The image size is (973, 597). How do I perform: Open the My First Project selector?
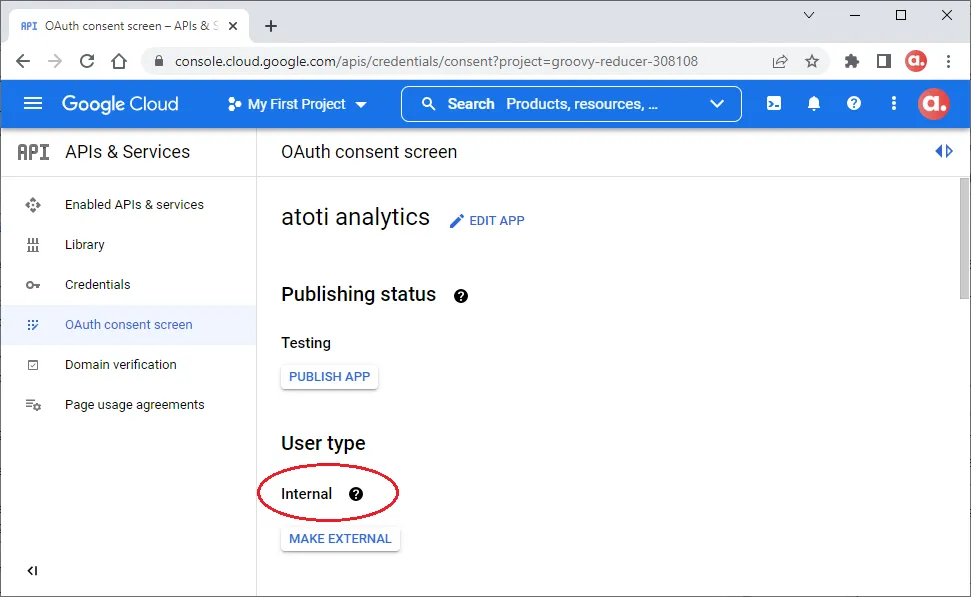[x=297, y=104]
